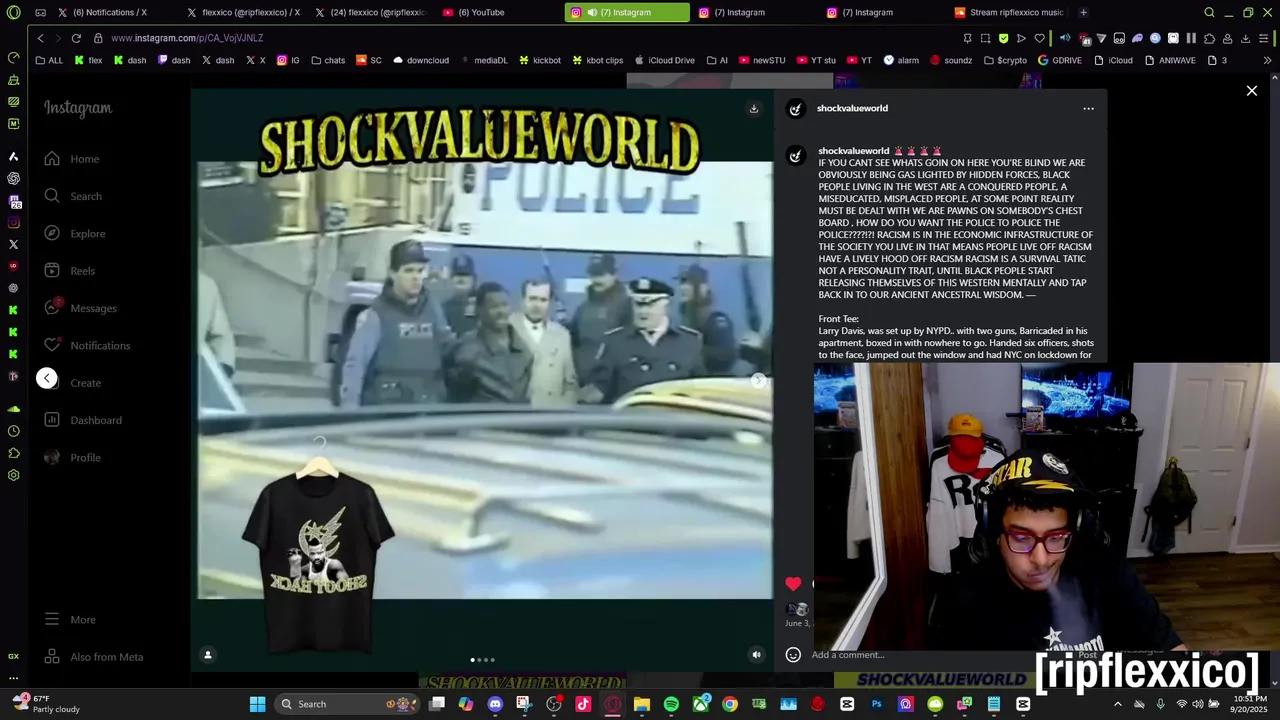Expand bookmarks bar overflow chevron
Image resolution: width=1280 pixels, height=720 pixels.
coord(1268,60)
